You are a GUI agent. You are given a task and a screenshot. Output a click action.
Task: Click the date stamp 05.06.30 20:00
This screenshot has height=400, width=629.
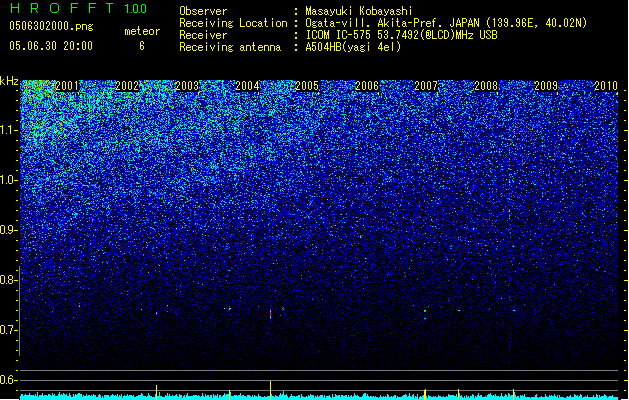point(51,46)
